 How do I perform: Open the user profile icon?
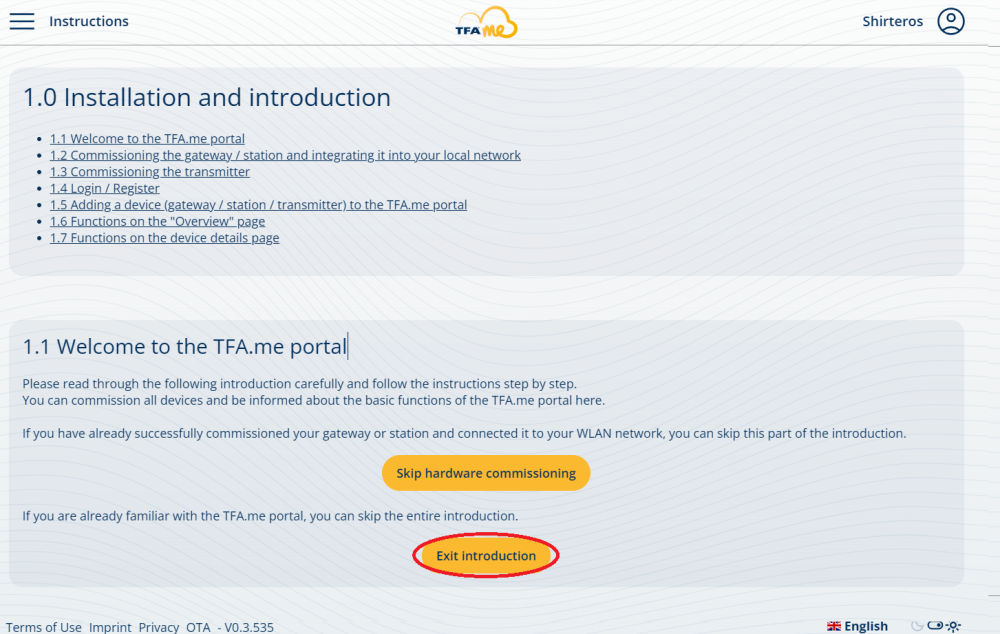pos(950,21)
